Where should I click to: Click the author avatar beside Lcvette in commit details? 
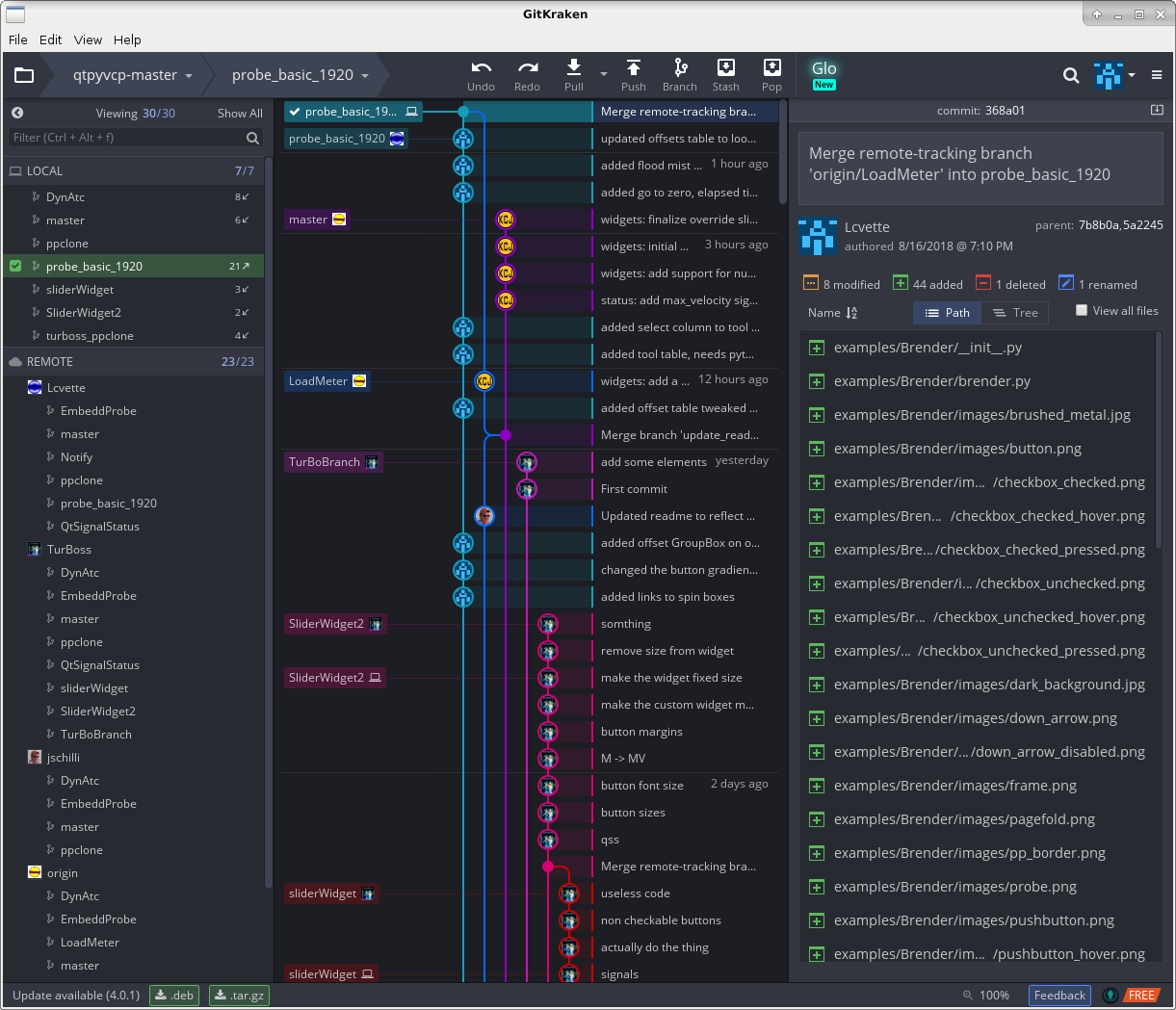point(817,236)
